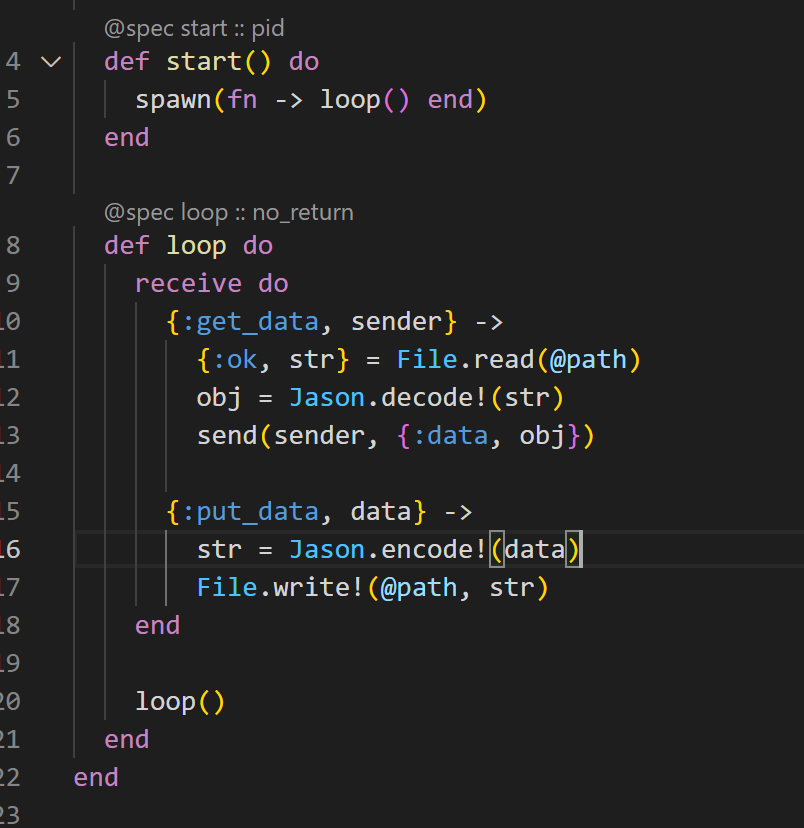Image resolution: width=804 pixels, height=828 pixels.
Task: Click write! in the File.write! call
Action: tap(318, 588)
